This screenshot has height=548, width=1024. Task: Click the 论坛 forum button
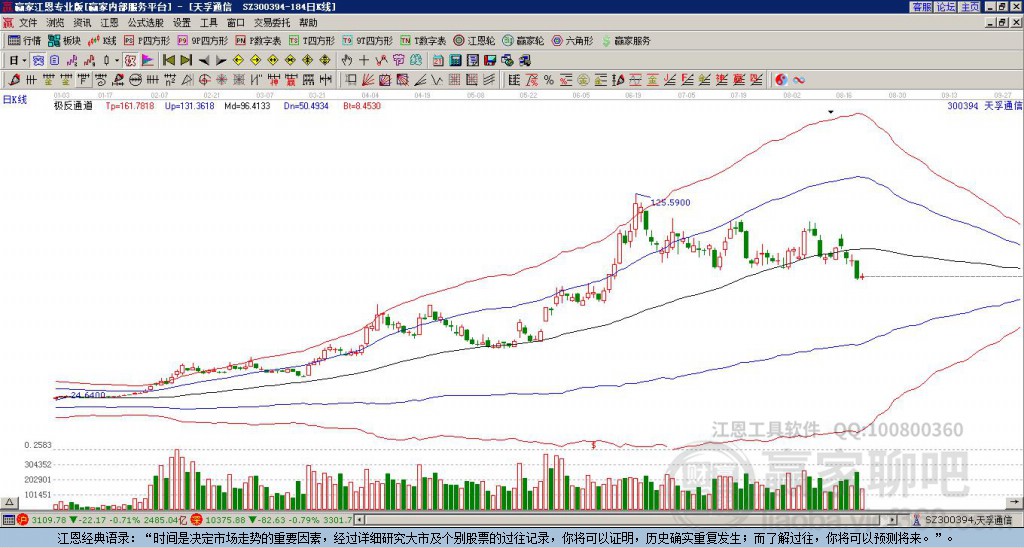click(945, 7)
